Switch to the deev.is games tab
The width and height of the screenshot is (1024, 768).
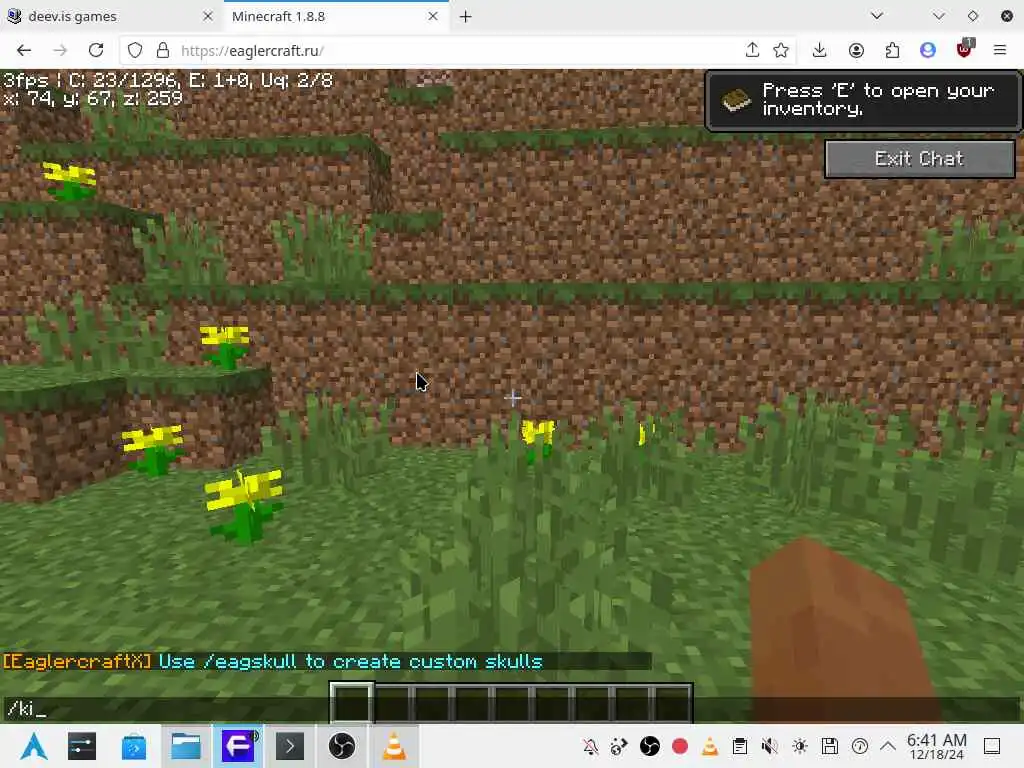pyautogui.click(x=110, y=16)
